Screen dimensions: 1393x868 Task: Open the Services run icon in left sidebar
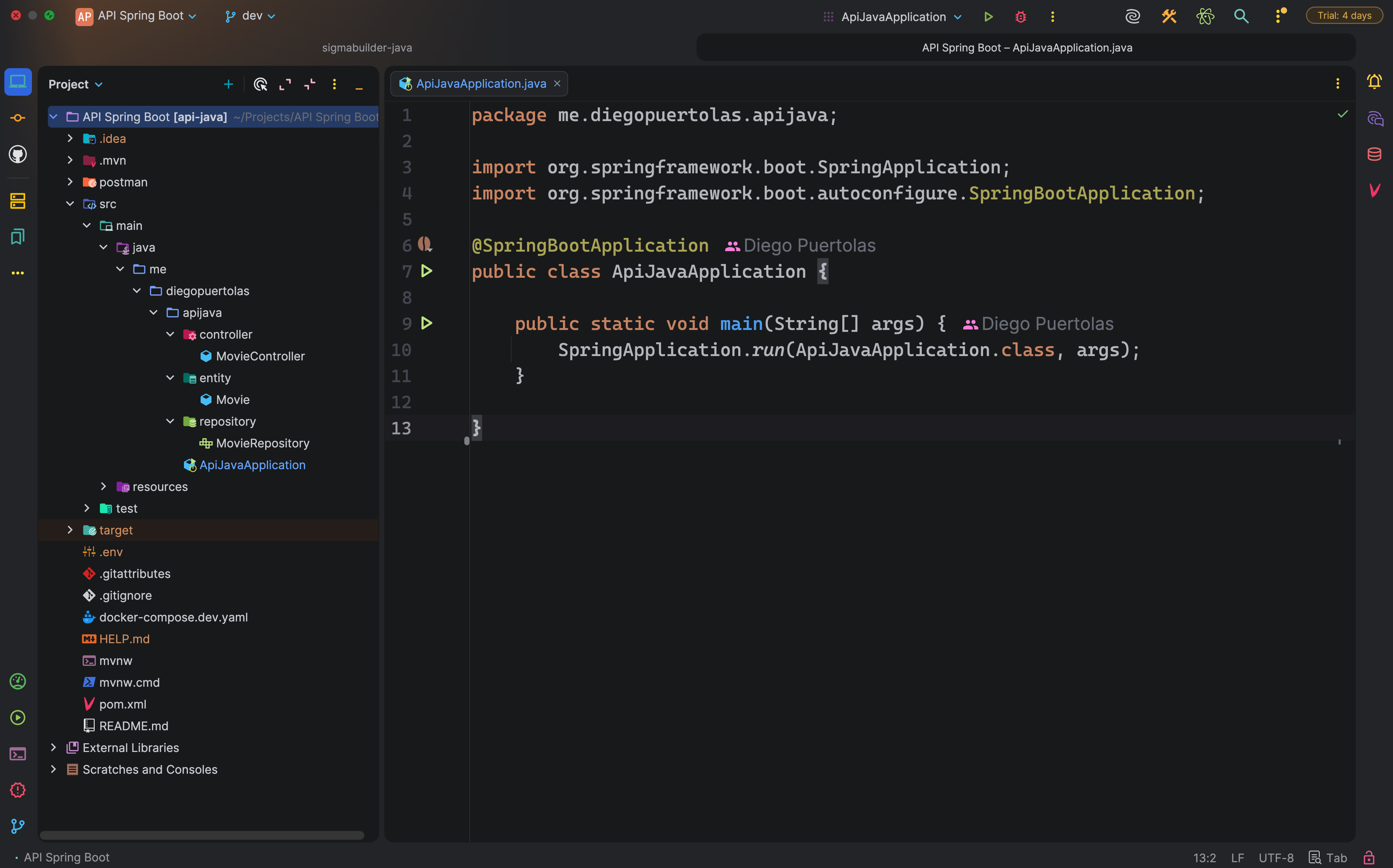18,718
